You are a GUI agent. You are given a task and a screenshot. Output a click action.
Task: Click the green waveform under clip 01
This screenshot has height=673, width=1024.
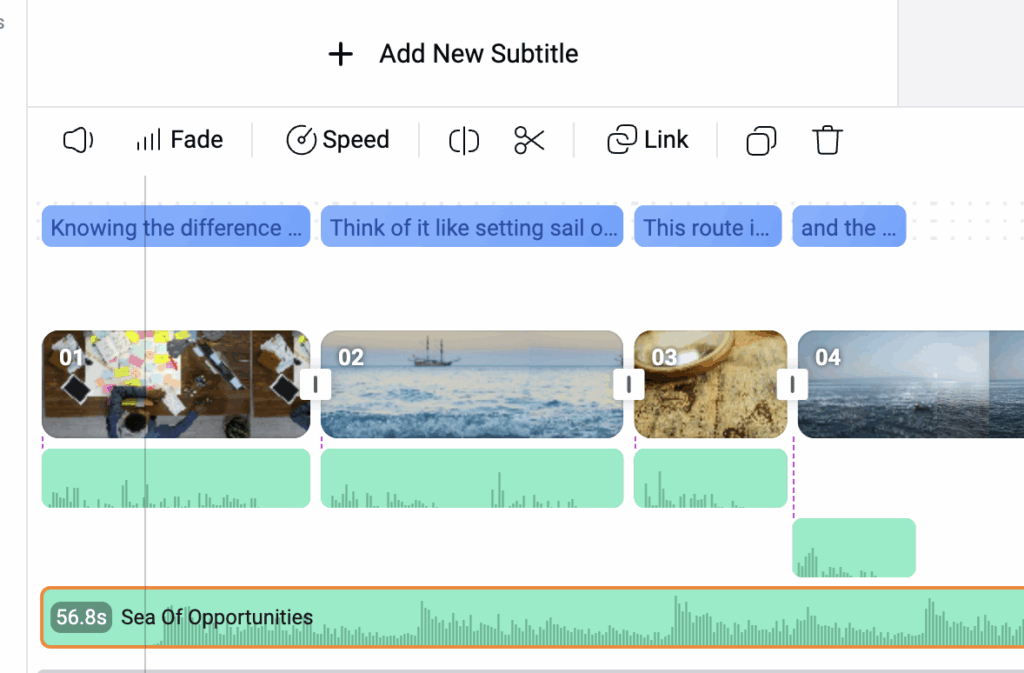pos(175,478)
